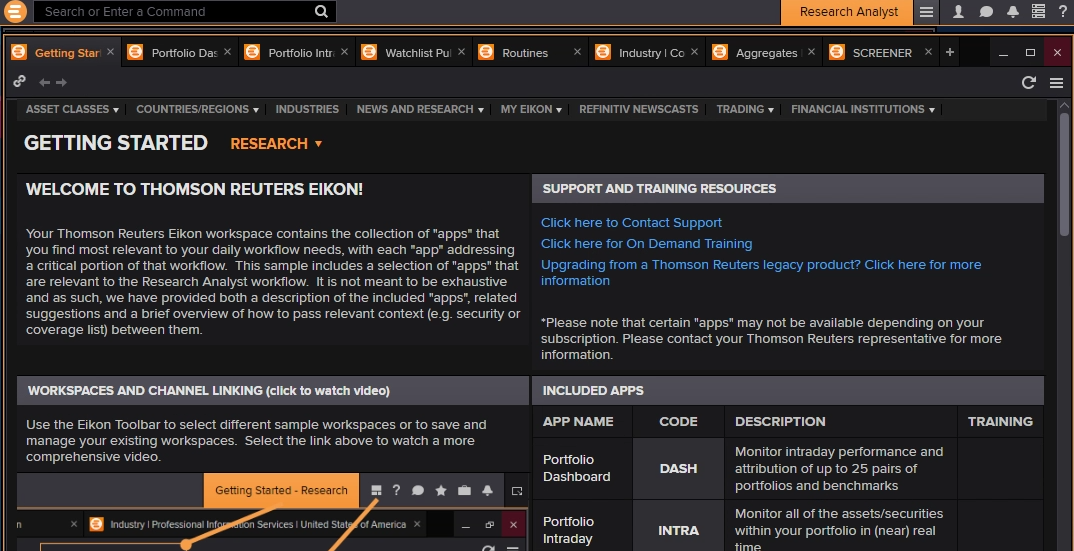The height and width of the screenshot is (551, 1074).
Task: Open the My Eikon dropdown menu
Action: [x=531, y=109]
